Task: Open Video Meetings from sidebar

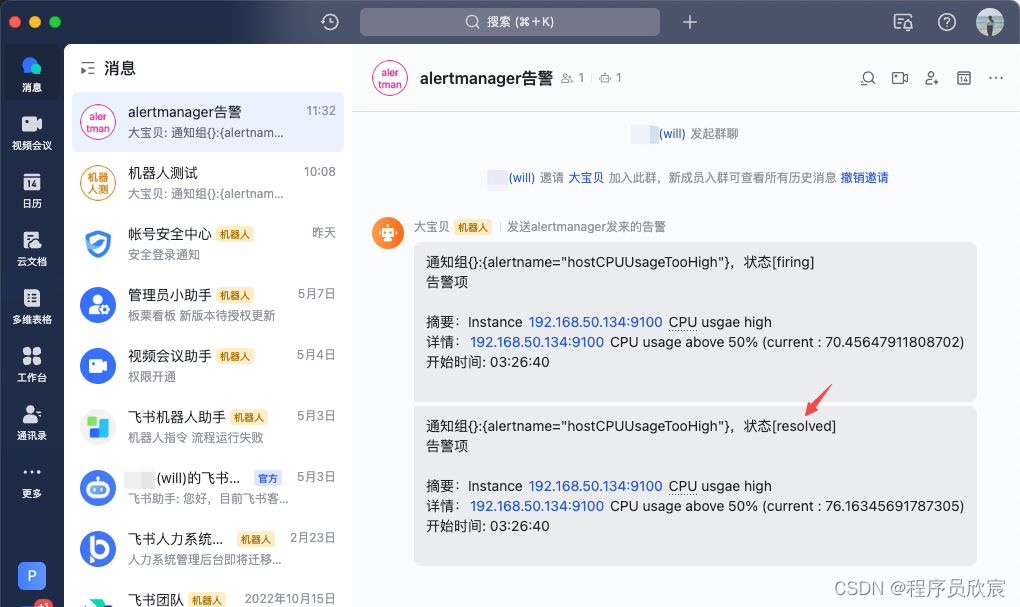Action: pos(31,132)
